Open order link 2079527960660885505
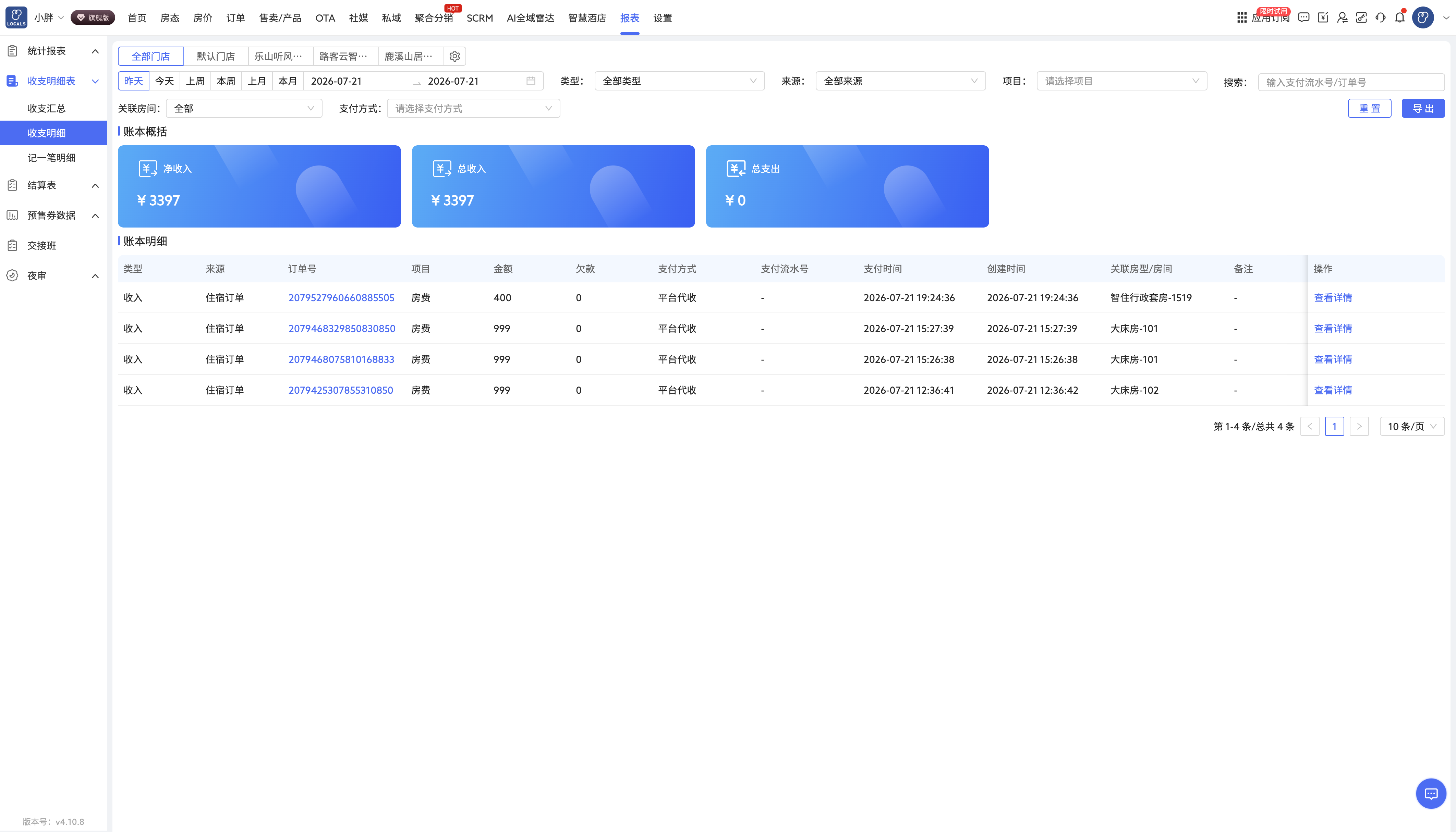The image size is (1456, 832). [342, 298]
